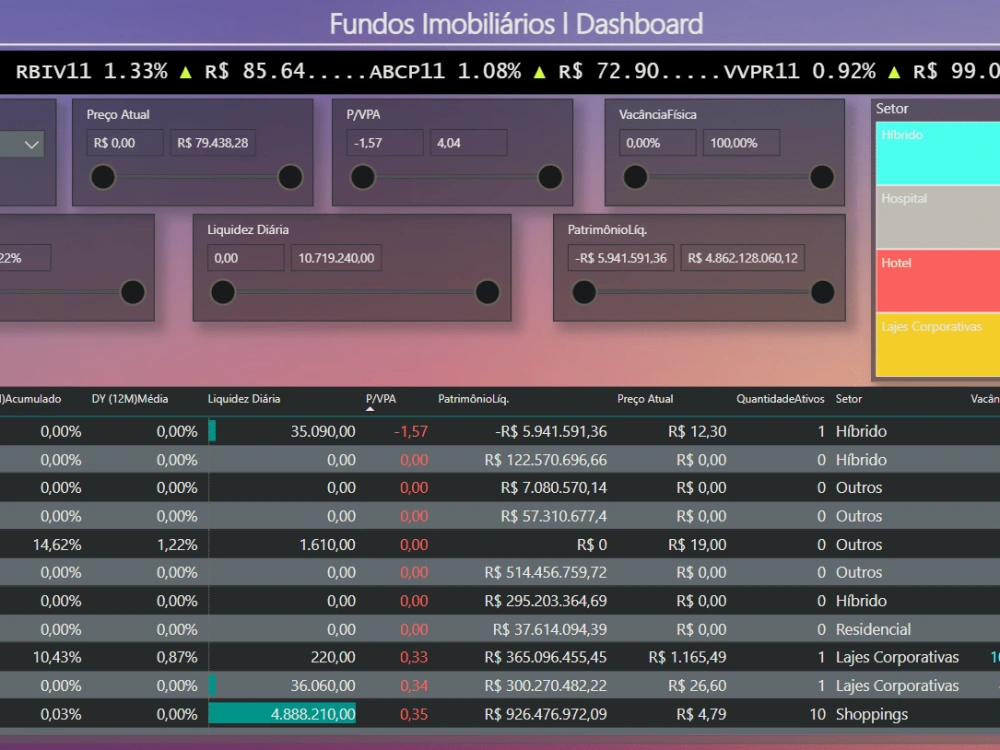Select table cell R$ 122.570.696,66

coord(545,460)
